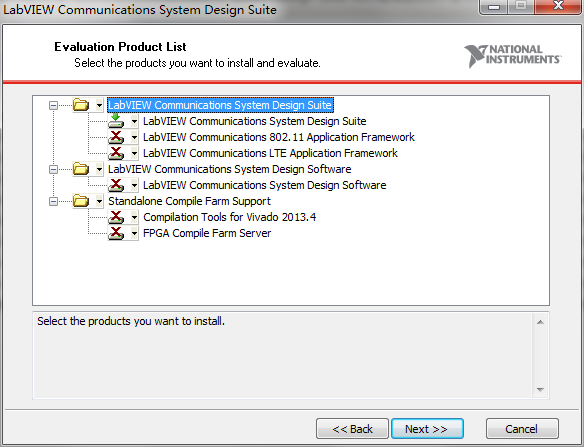Collapse the LabVIEW Communications System Design Suite tree node
Viewport: 584px width, 447px height.
(x=53, y=105)
